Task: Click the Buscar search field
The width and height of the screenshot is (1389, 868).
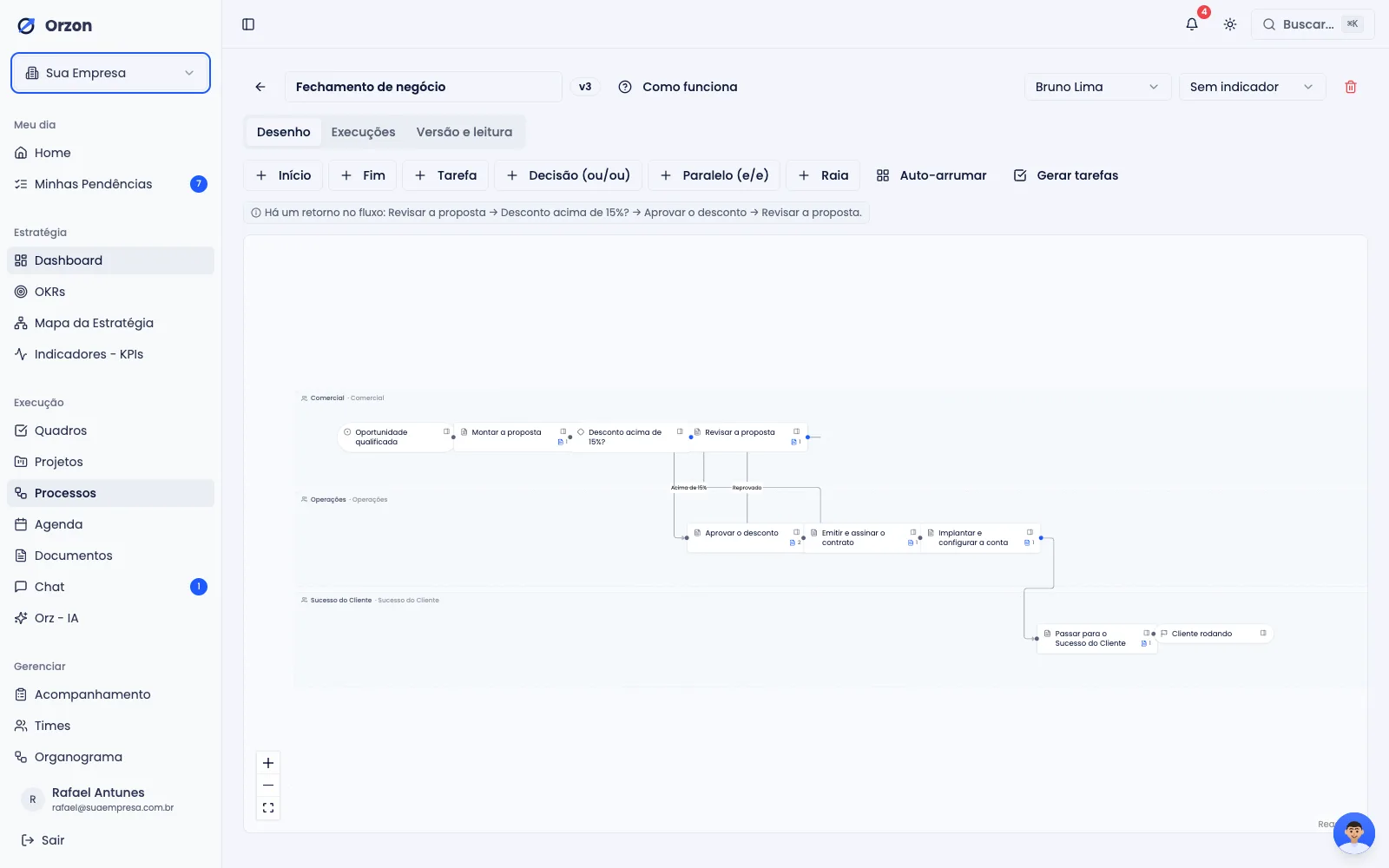Action: (x=1313, y=24)
